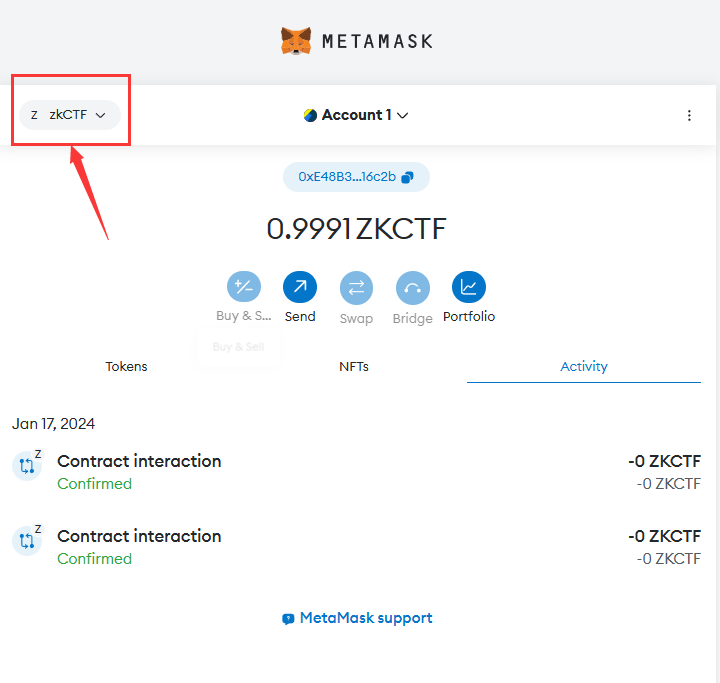Click the Buy & Sell round icon
Viewport: 720px width, 683px height.
pos(244,287)
